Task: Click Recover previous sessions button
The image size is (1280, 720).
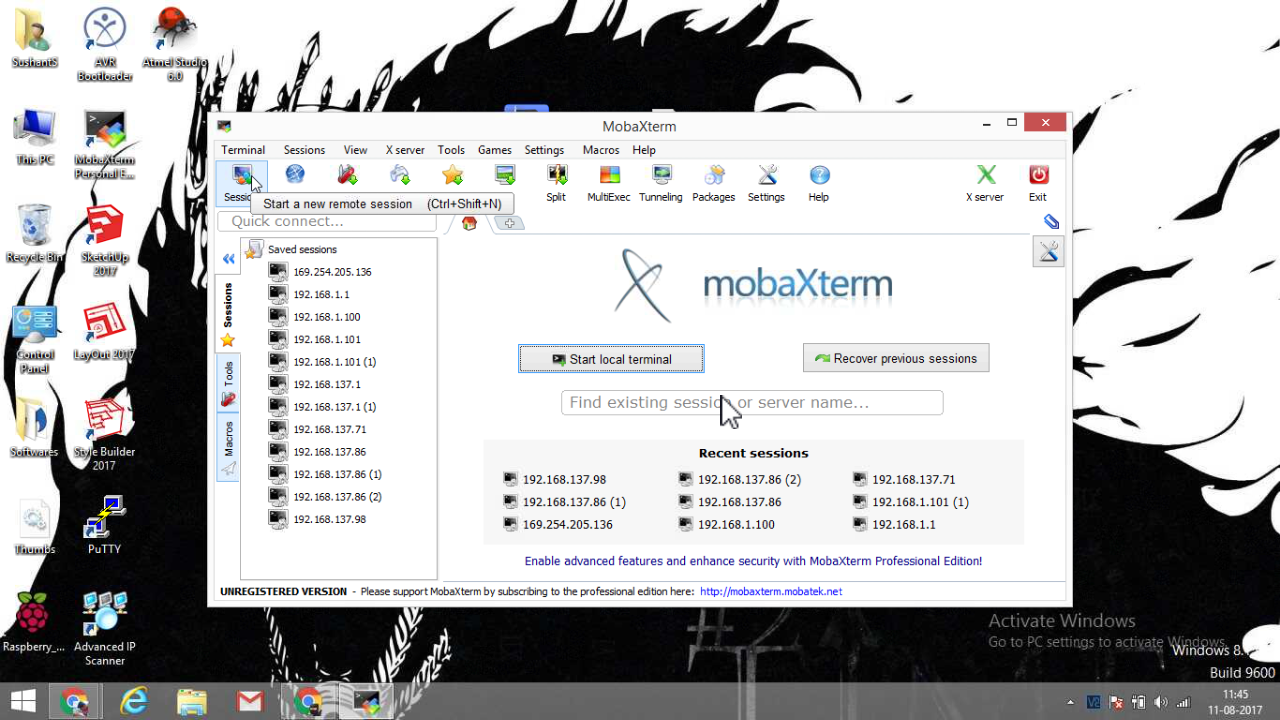Action: (896, 358)
